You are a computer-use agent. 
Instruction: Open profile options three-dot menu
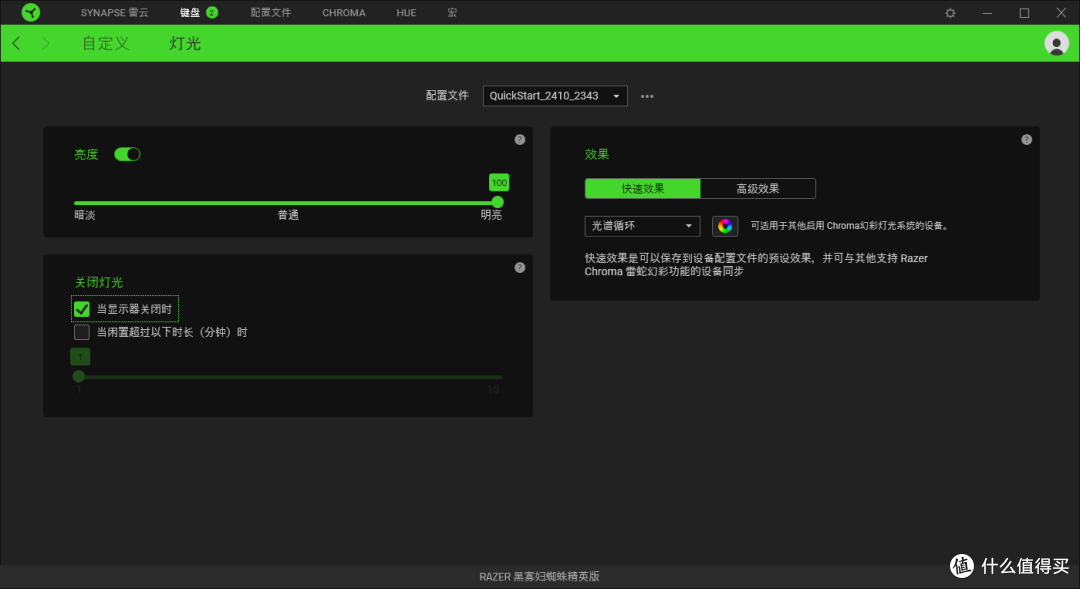tap(647, 96)
